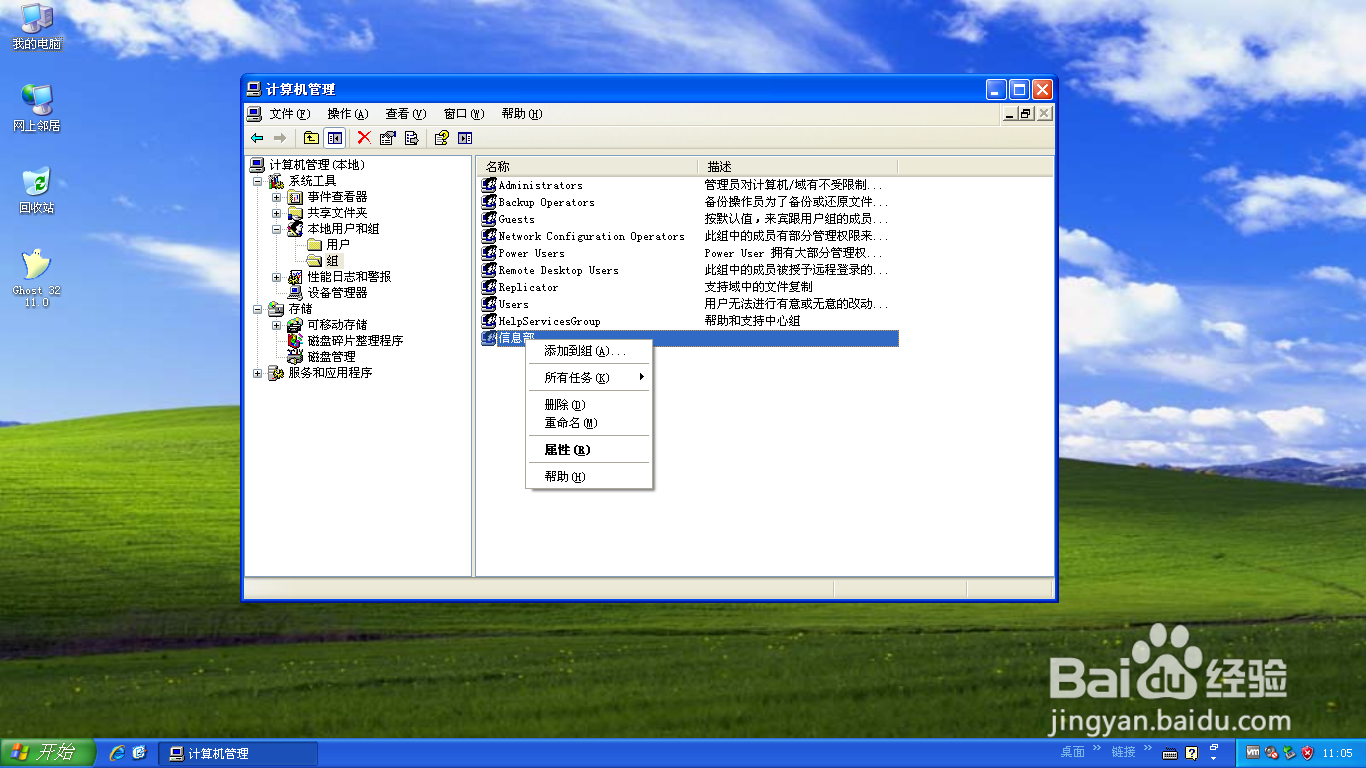Select the Backup Operators group row
This screenshot has height=768, width=1366.
689,202
